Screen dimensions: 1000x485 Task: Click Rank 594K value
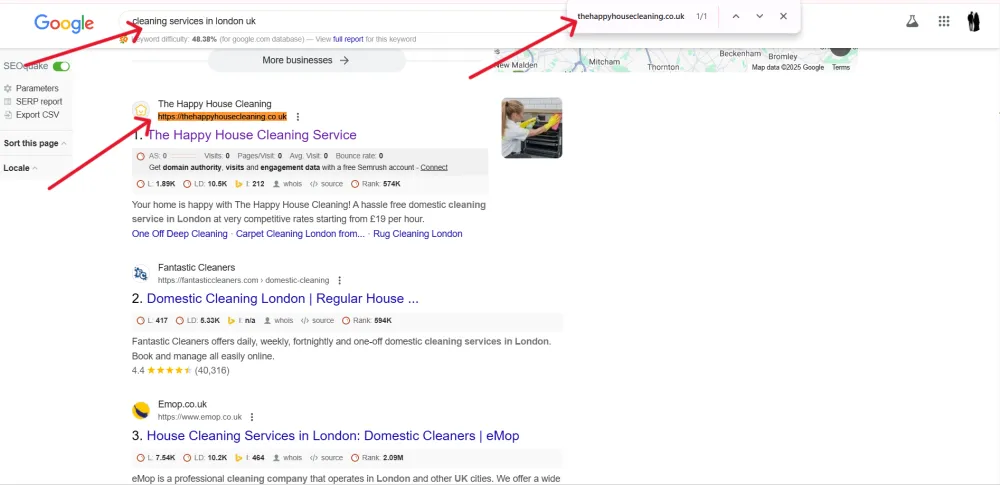coord(367,320)
